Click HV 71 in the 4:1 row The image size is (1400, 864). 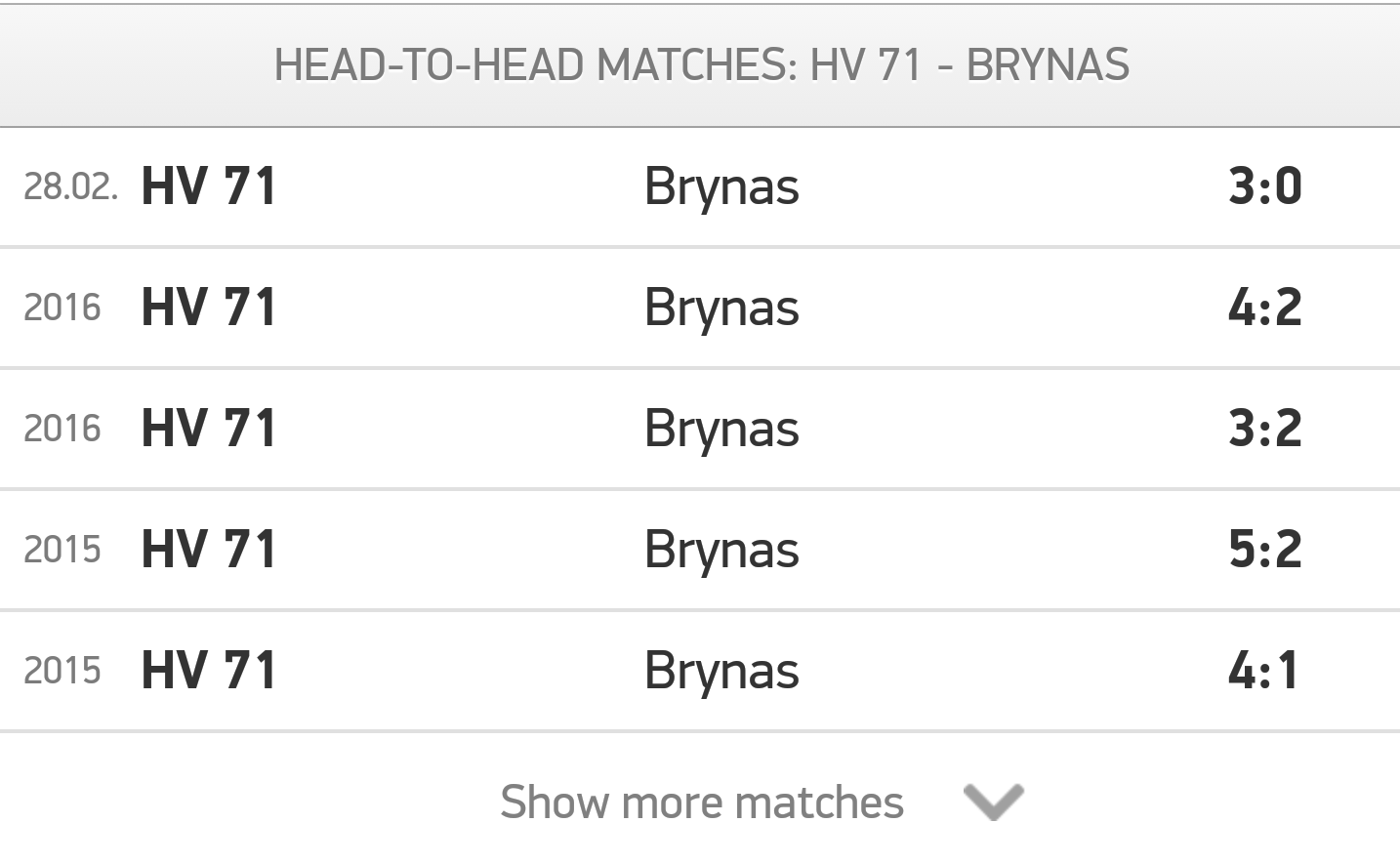point(209,670)
